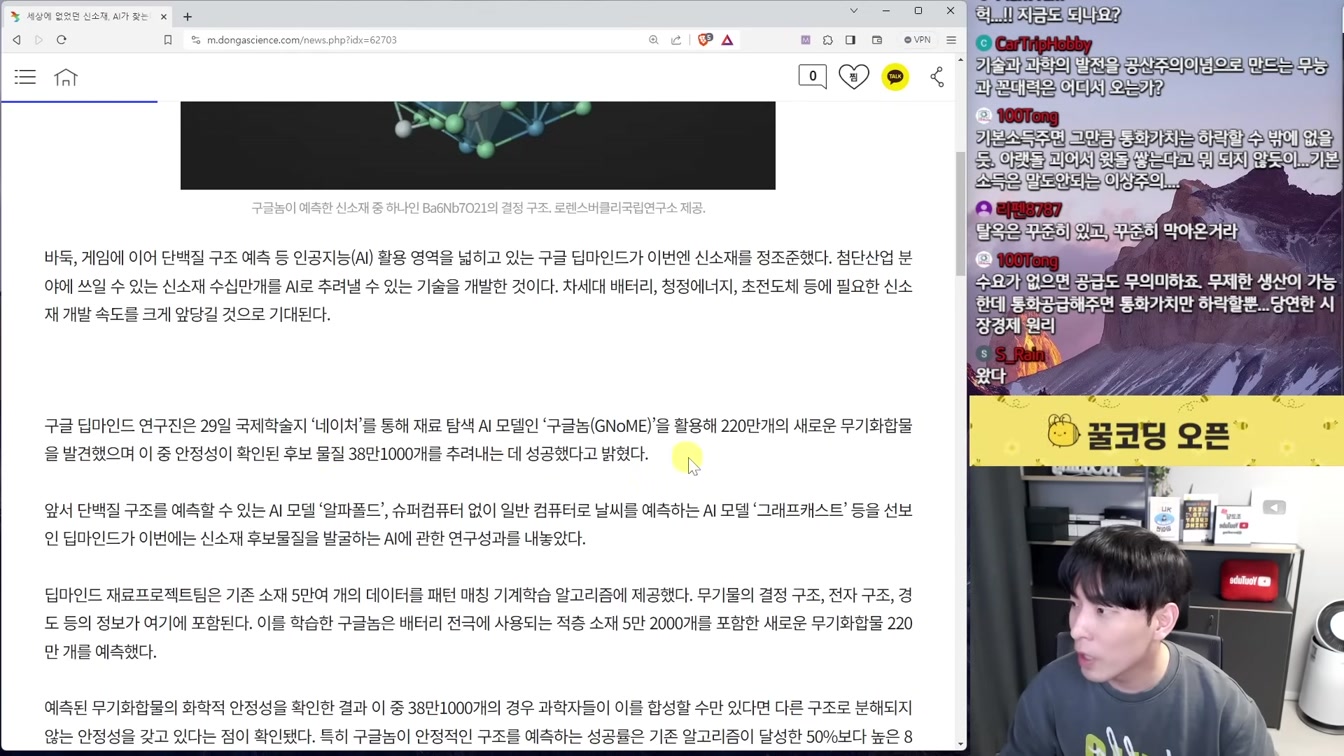Viewport: 1344px width, 756px height.
Task: Open the share icon on the page header
Action: click(x=937, y=77)
